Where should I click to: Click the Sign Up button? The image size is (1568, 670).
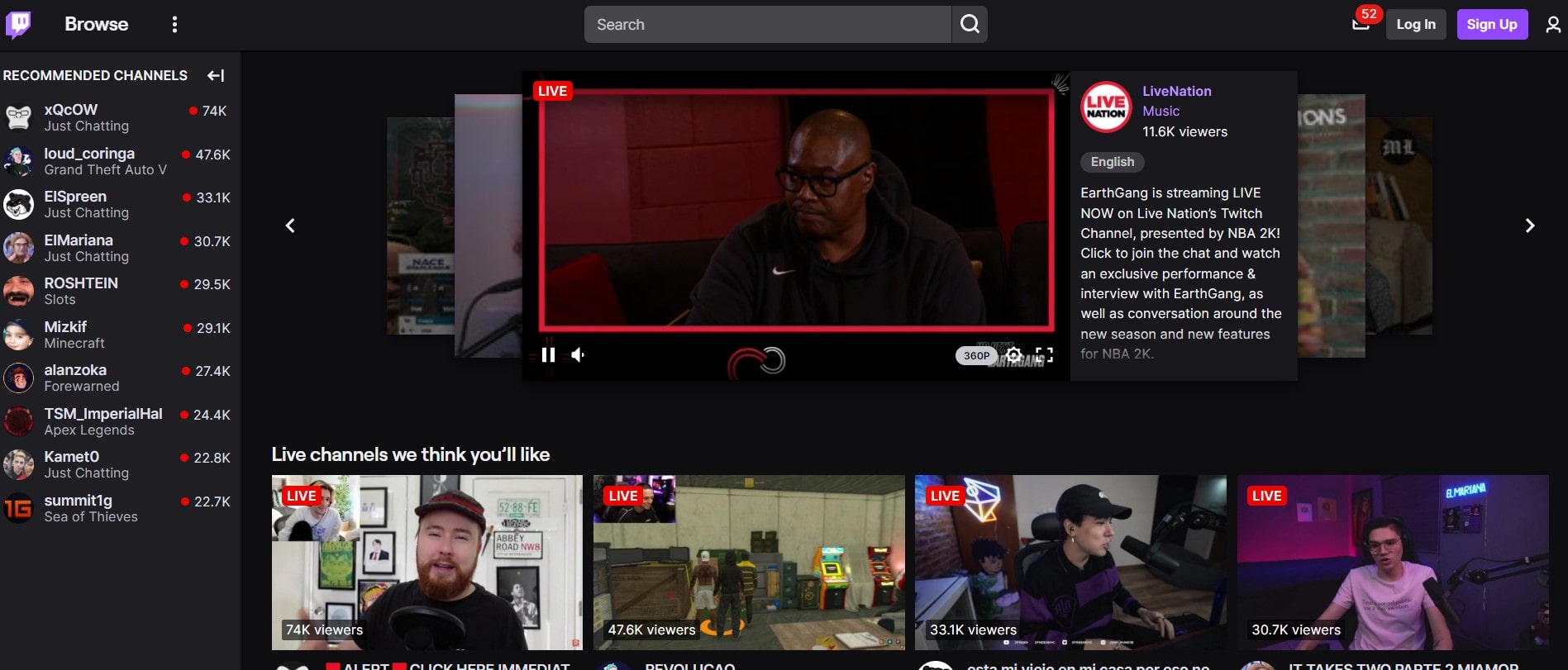click(x=1492, y=25)
